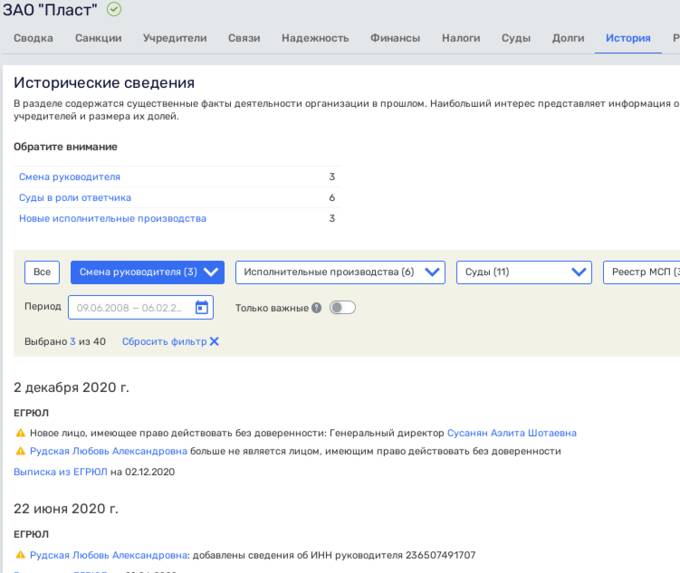Open the Новые исполнительные производства link

pyautogui.click(x=113, y=219)
